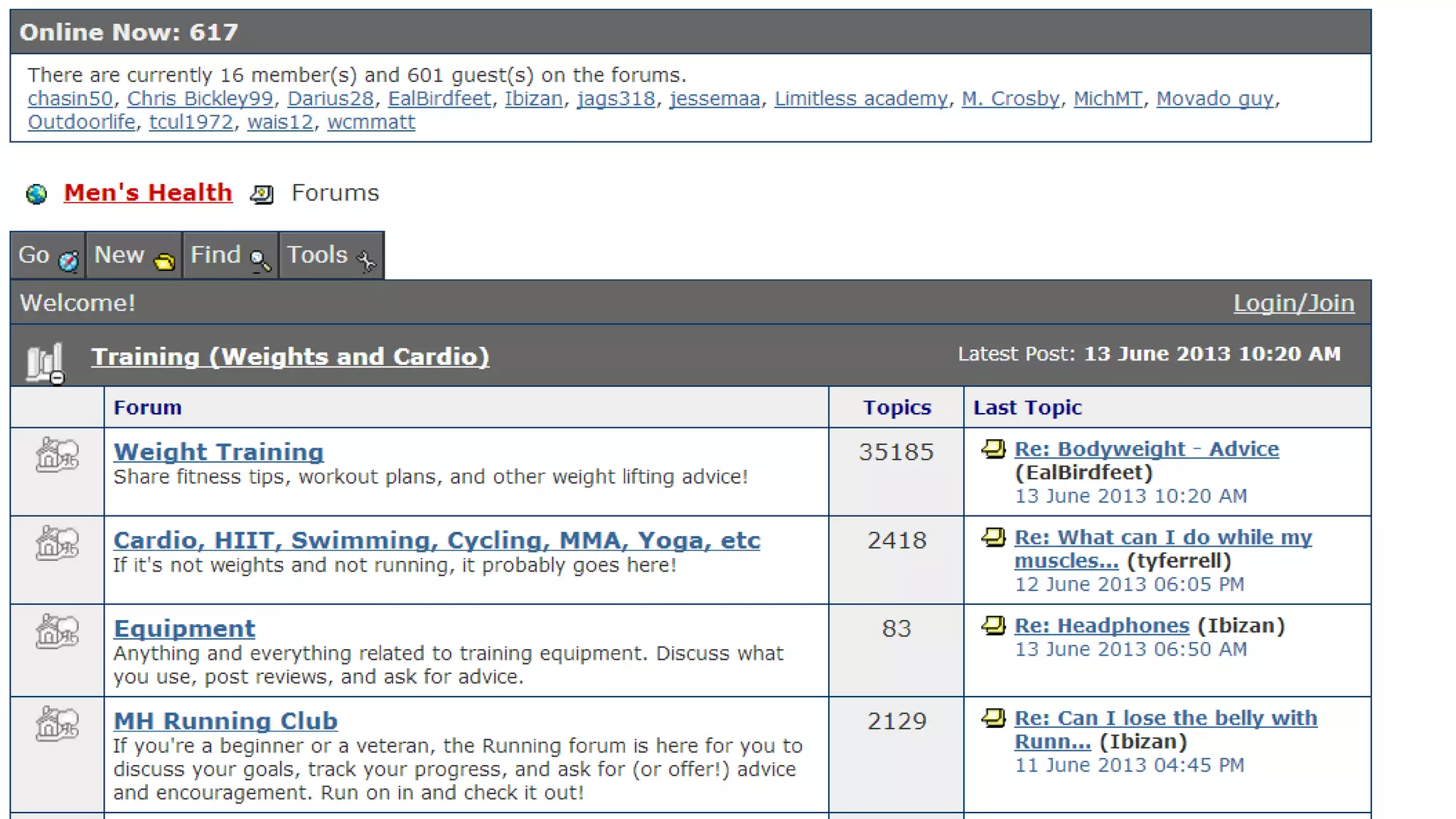This screenshot has height=819, width=1456.
Task: Open the New menu
Action: tap(134, 255)
